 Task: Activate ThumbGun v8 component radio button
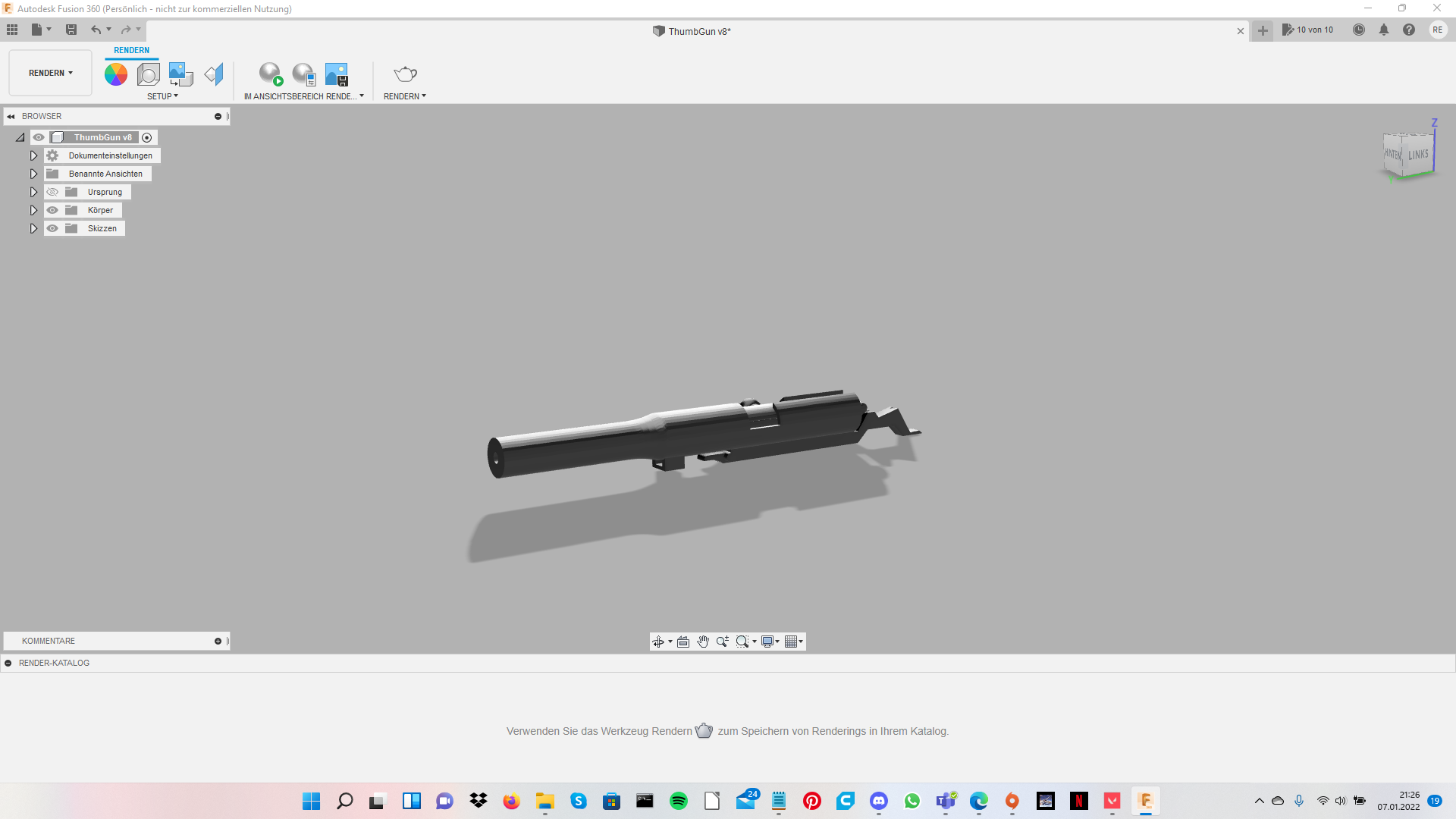click(x=147, y=137)
